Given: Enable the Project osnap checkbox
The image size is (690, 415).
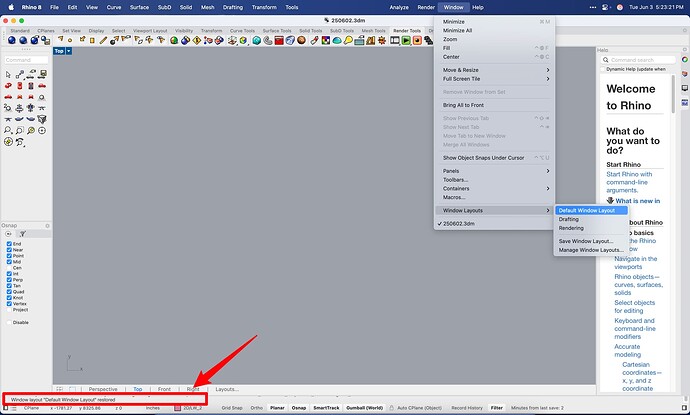Looking at the screenshot, I should pyautogui.click(x=9, y=310).
